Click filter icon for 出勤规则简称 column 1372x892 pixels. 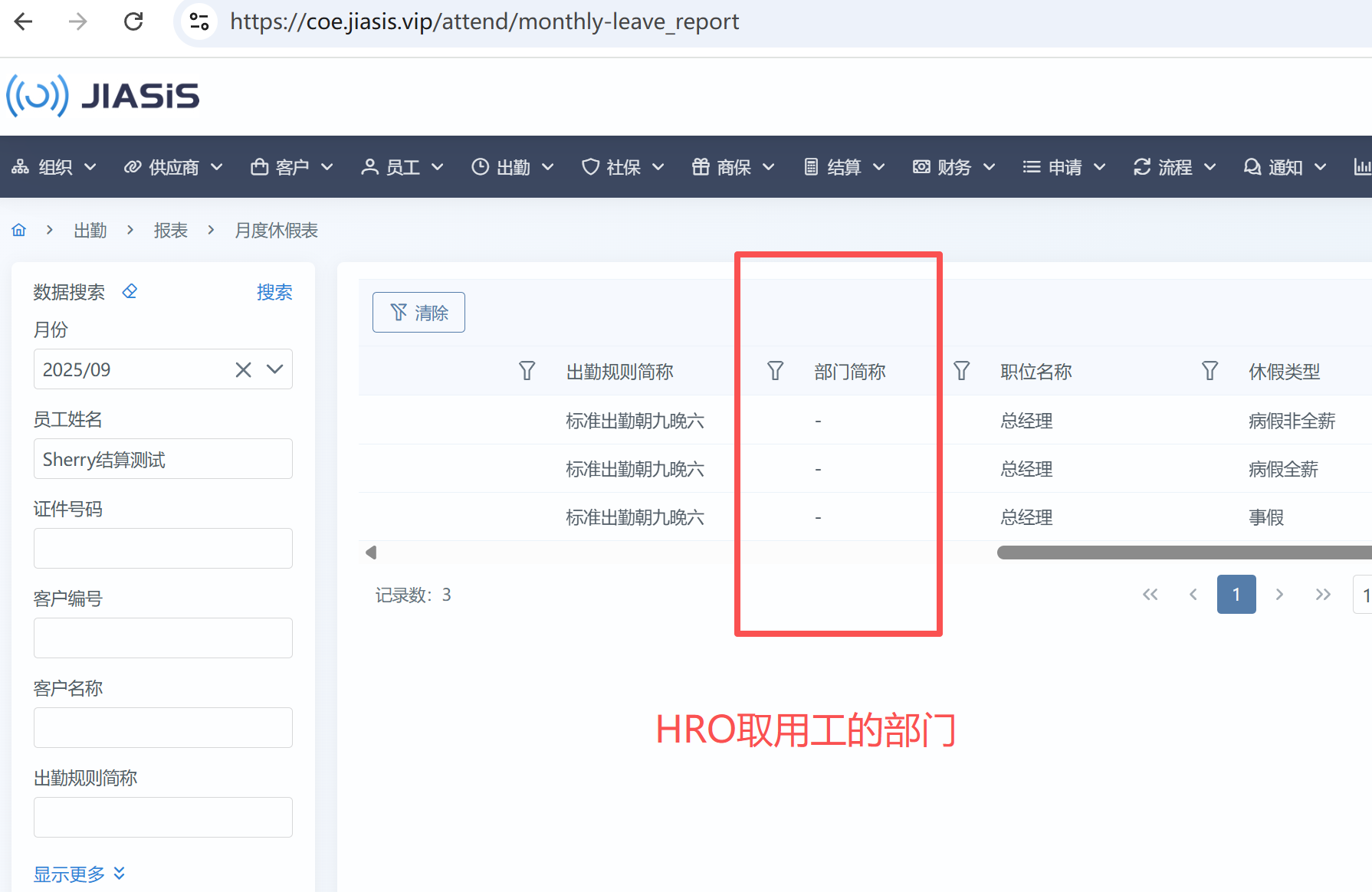(x=527, y=372)
